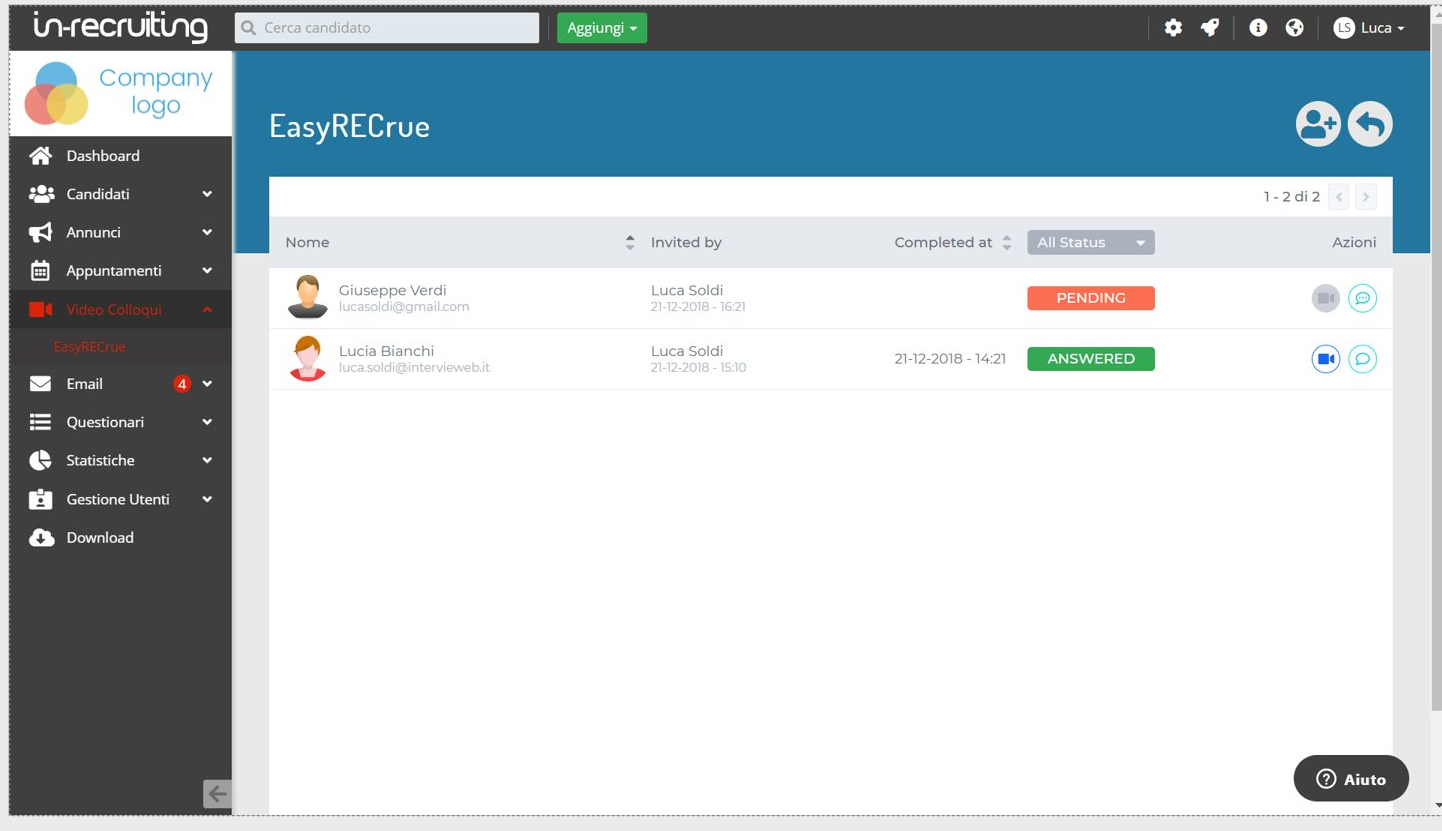Viewport: 1442px width, 831px height.
Task: Click email lucasoldi@gmail.com
Action: [404, 307]
